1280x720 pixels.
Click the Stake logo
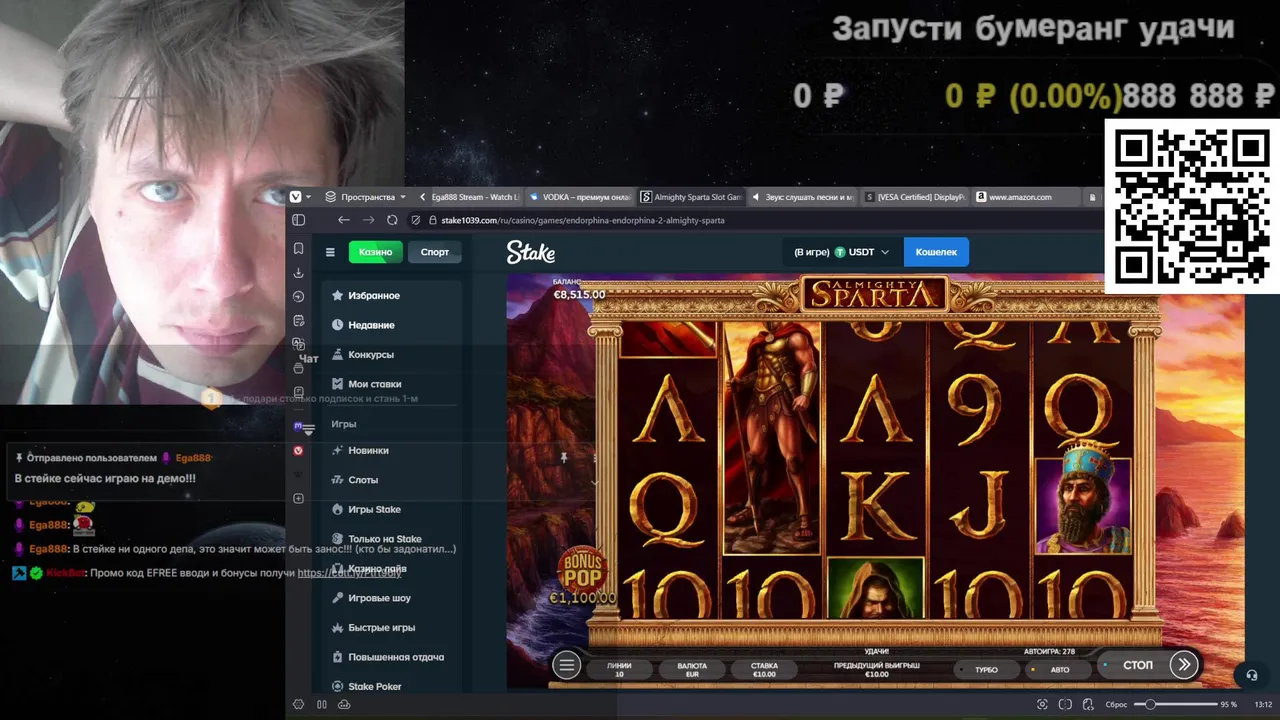(x=531, y=252)
